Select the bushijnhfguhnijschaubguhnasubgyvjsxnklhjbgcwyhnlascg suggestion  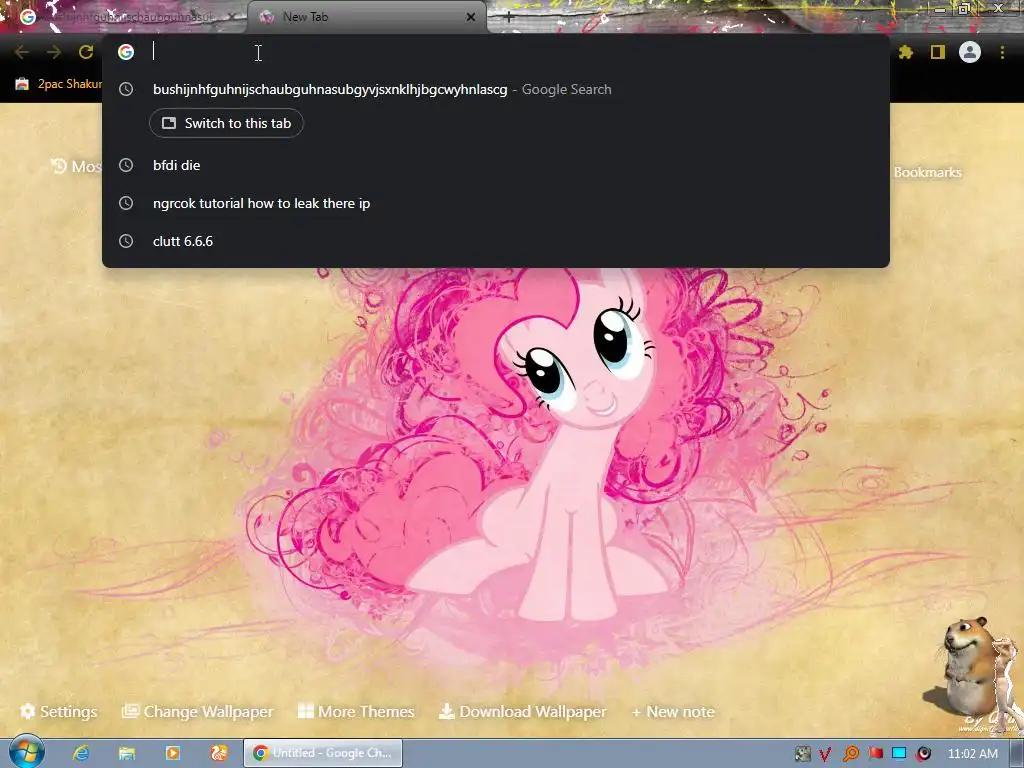(x=496, y=89)
